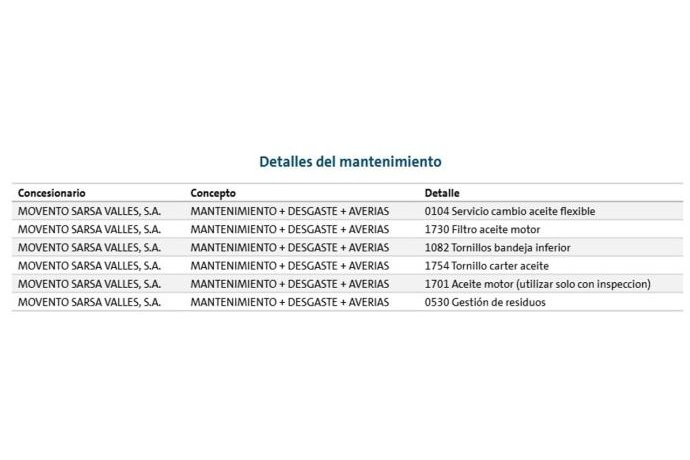The width and height of the screenshot is (690, 460).
Task: Select Concepto cell in Tornillos bandeja inferior row
Action: point(289,247)
